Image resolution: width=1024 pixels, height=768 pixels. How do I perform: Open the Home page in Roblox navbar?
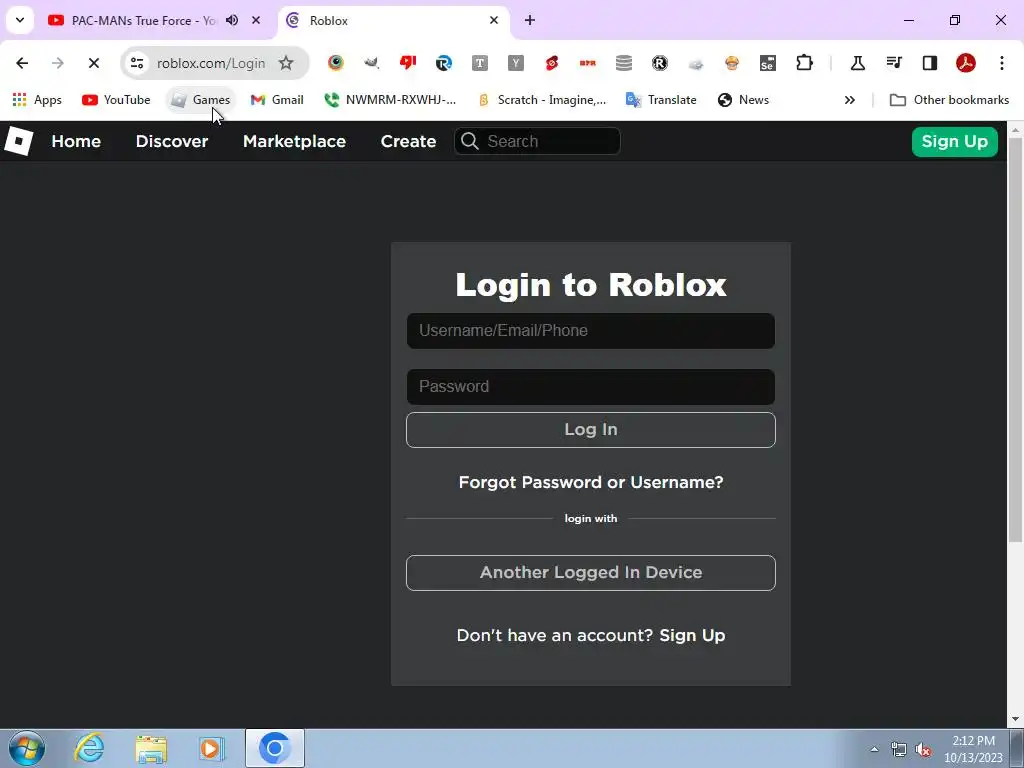(x=76, y=141)
